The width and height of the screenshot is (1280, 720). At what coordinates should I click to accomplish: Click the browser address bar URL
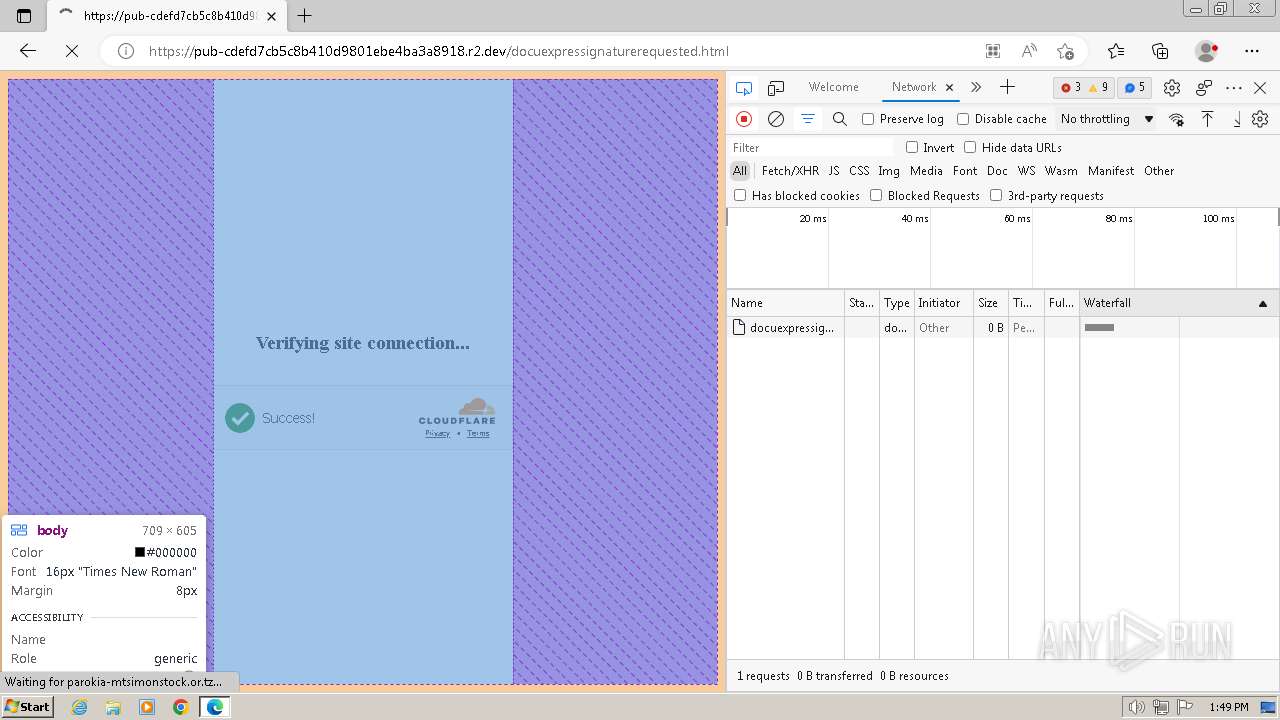point(438,51)
